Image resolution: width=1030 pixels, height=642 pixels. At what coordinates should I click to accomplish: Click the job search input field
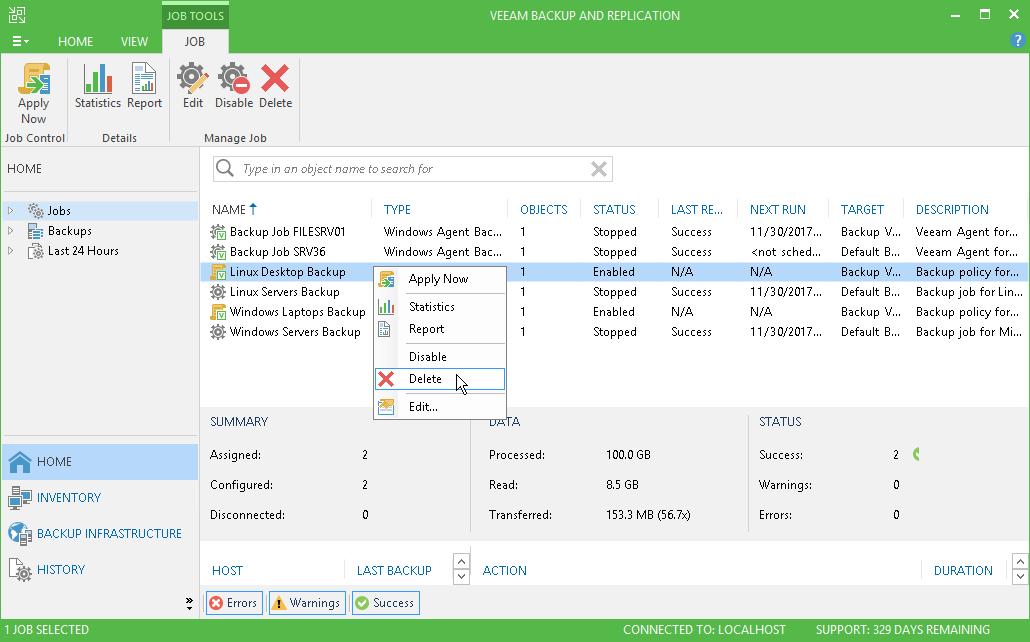(x=413, y=169)
